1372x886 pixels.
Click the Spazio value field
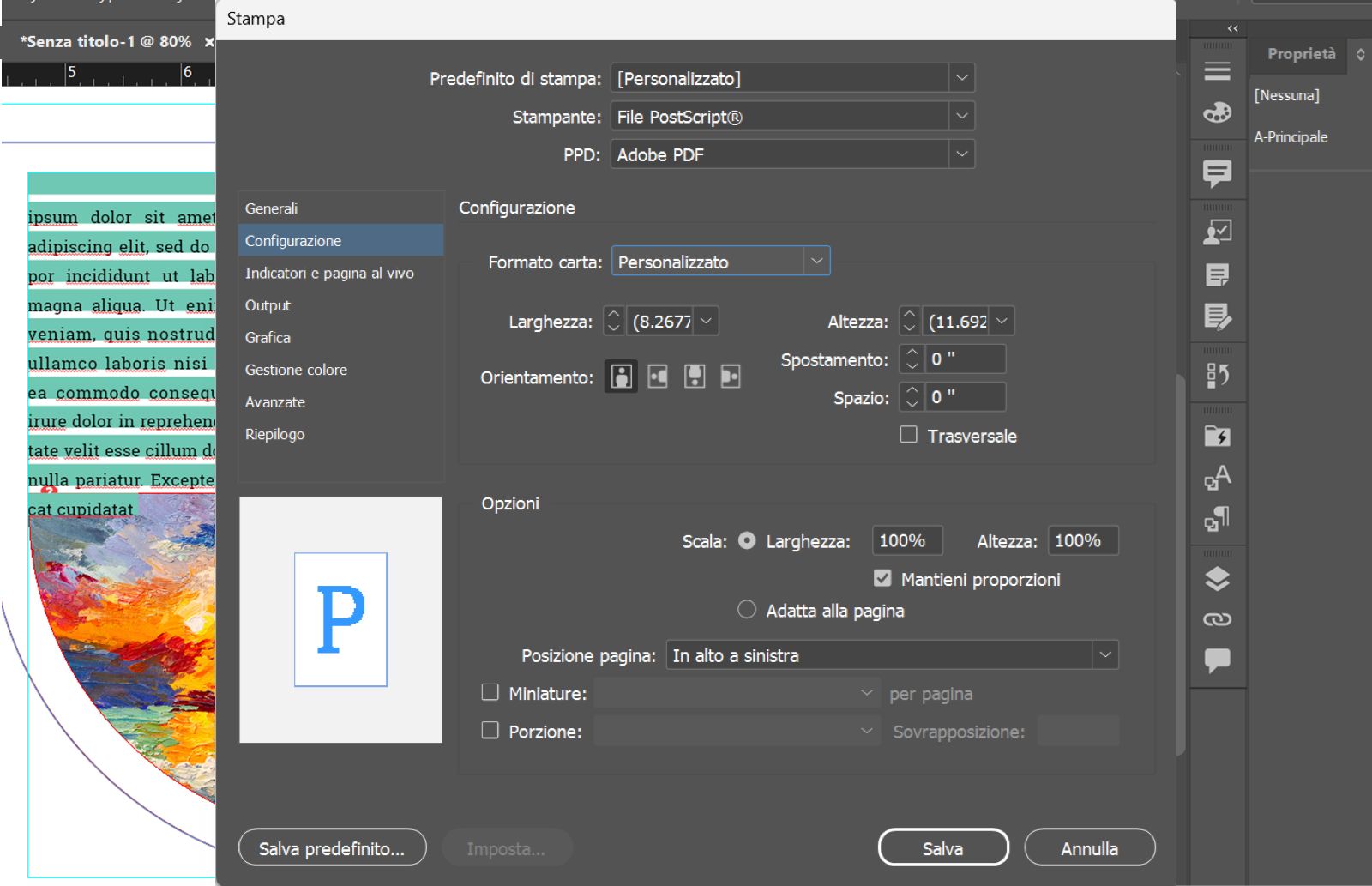tap(965, 396)
